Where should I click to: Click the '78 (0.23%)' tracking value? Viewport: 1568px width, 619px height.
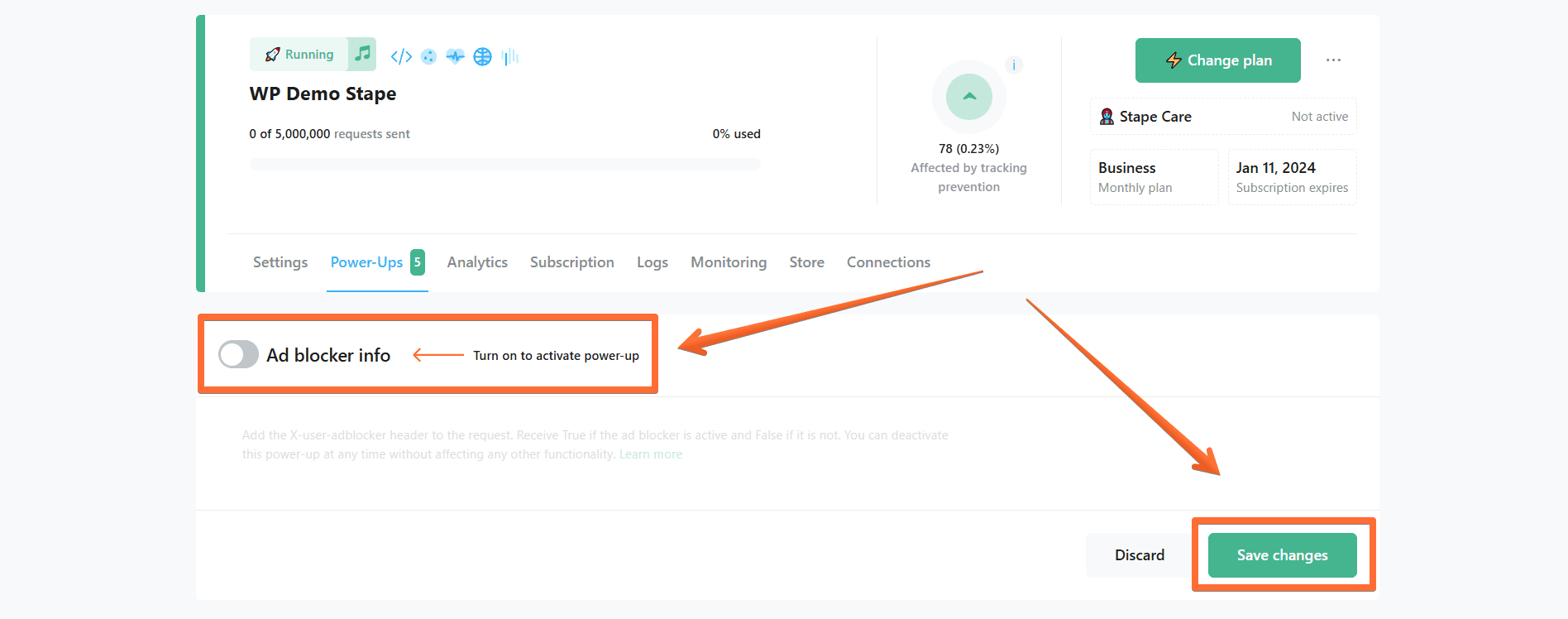968,149
